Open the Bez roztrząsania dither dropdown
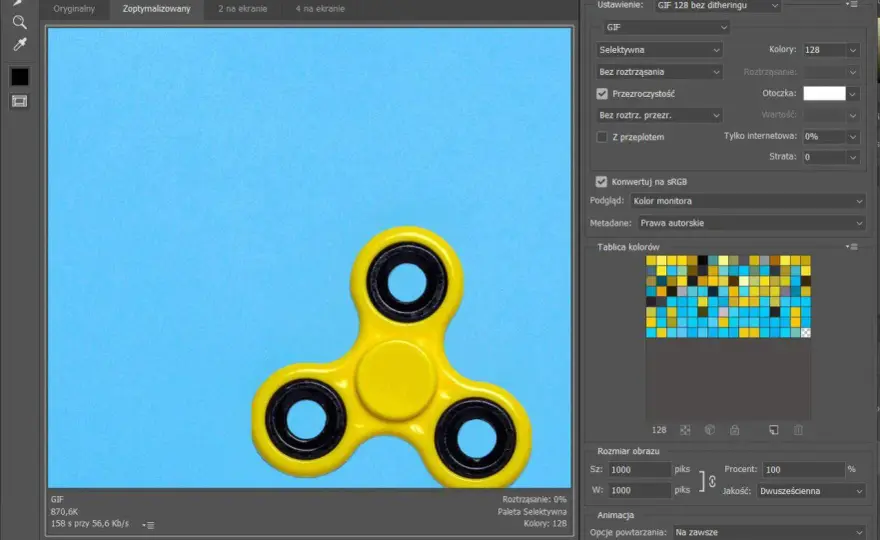 pyautogui.click(x=659, y=72)
